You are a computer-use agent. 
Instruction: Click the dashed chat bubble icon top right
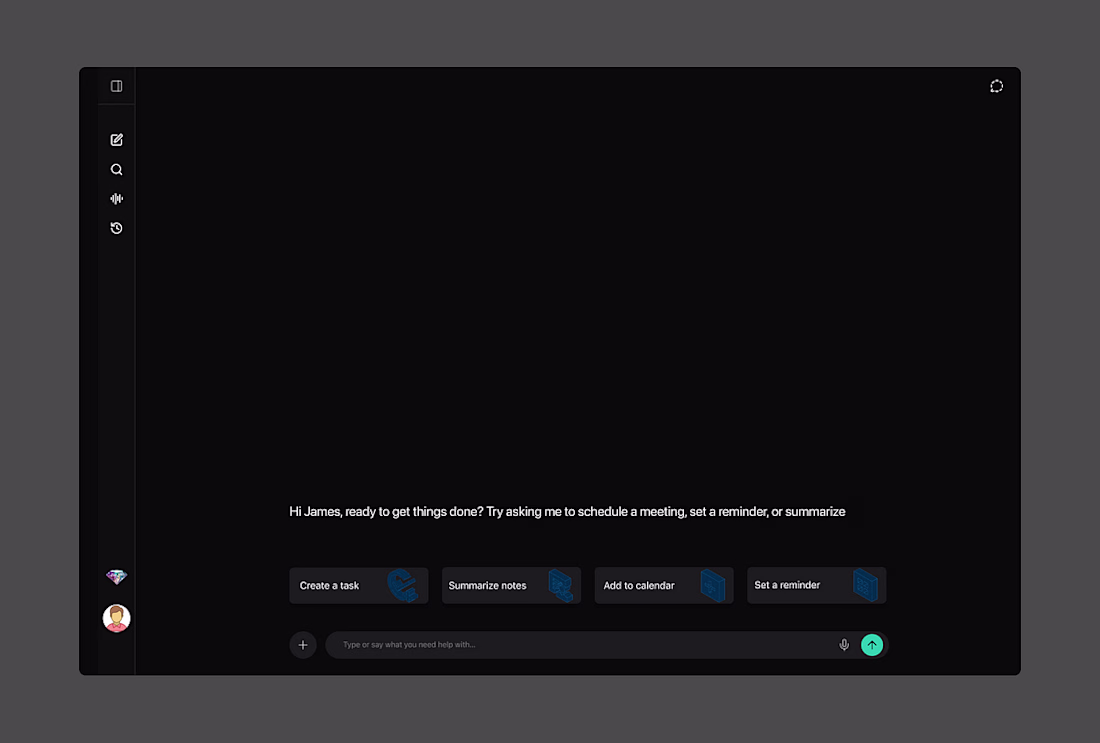pos(996,86)
